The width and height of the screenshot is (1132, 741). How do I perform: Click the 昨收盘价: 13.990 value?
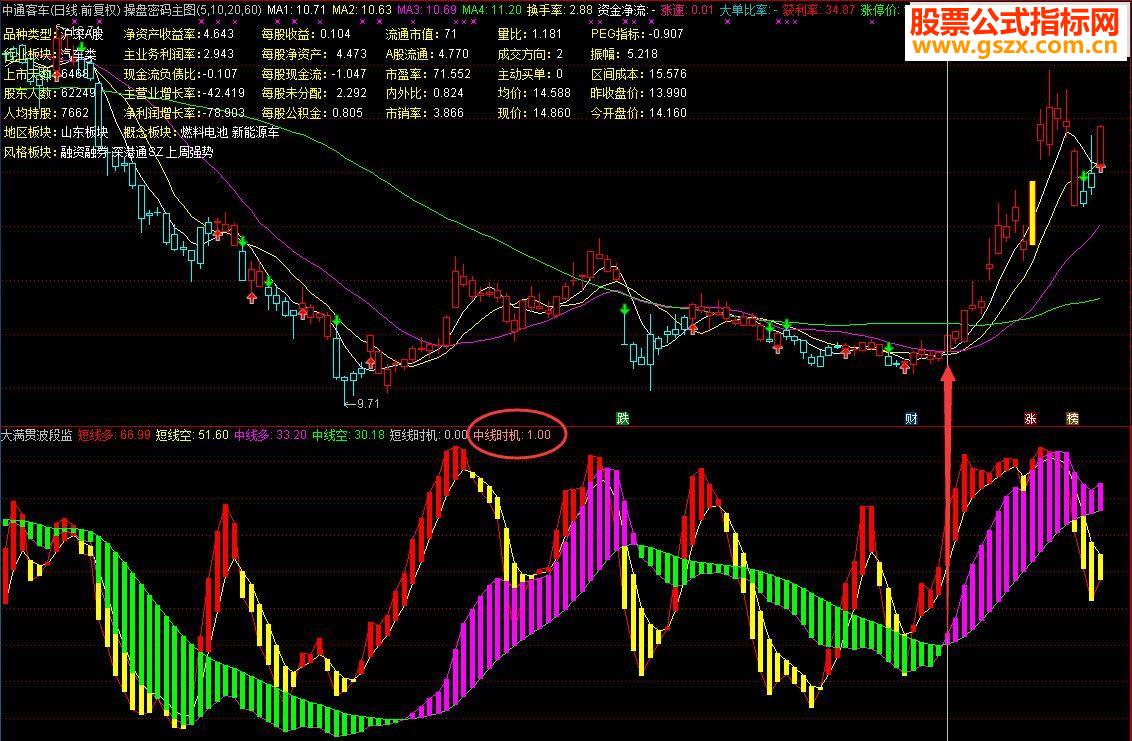click(638, 93)
